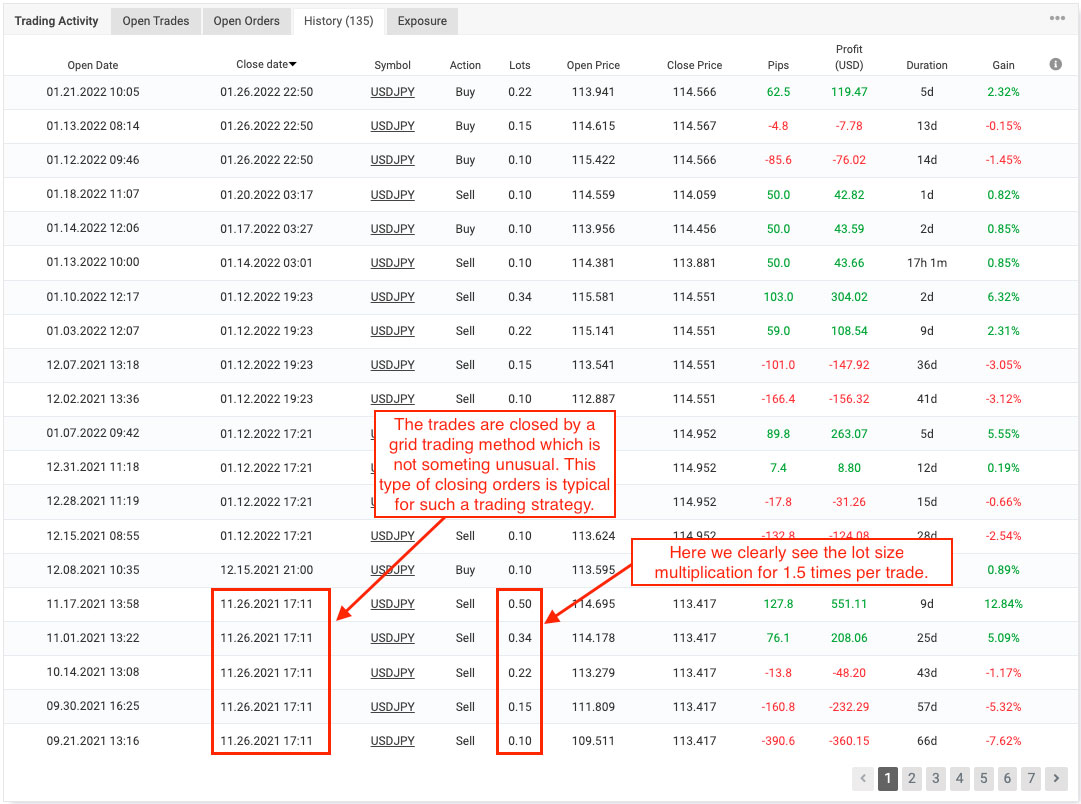Open USDJPY link in 01.13.2022 08:14 row
This screenshot has width=1081, height=804.
click(392, 125)
